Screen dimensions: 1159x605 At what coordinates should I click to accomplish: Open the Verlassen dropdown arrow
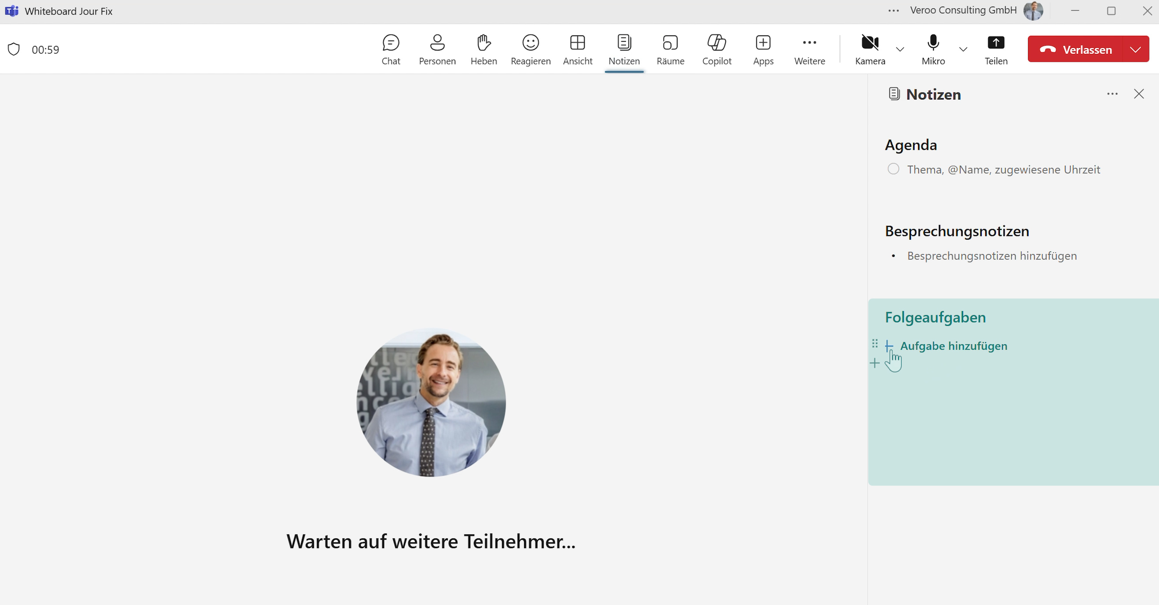(1136, 49)
